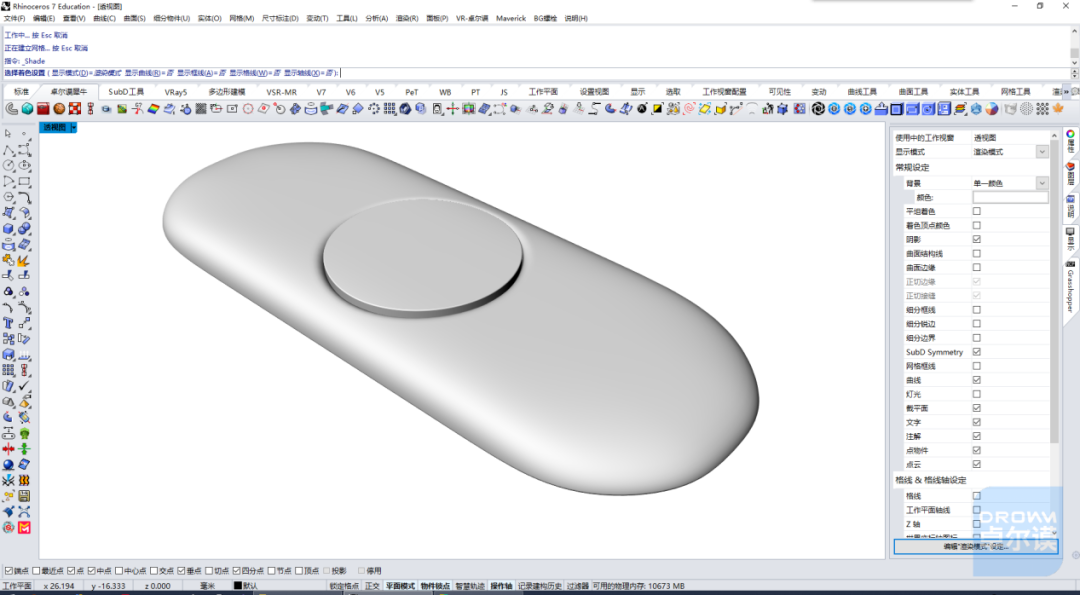Image resolution: width=1080 pixels, height=595 pixels.
Task: Click the checkmark icon in left toolbar
Action: (24, 386)
